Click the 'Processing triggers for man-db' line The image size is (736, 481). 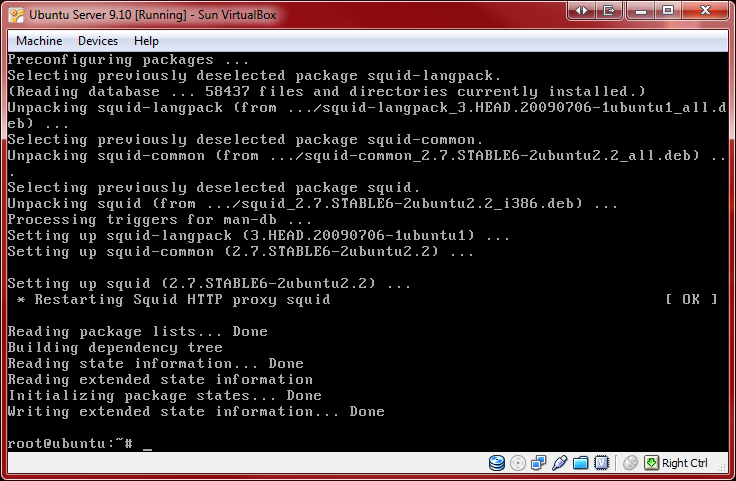coord(160,220)
